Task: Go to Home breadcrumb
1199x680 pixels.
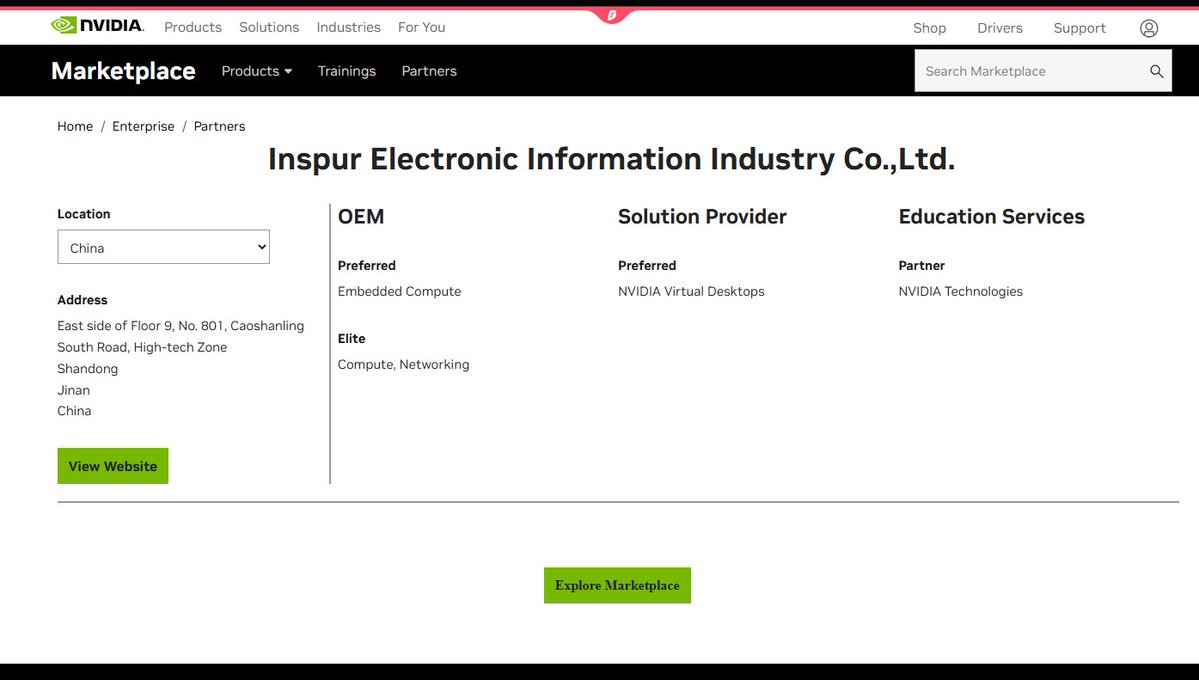Action: (x=75, y=126)
